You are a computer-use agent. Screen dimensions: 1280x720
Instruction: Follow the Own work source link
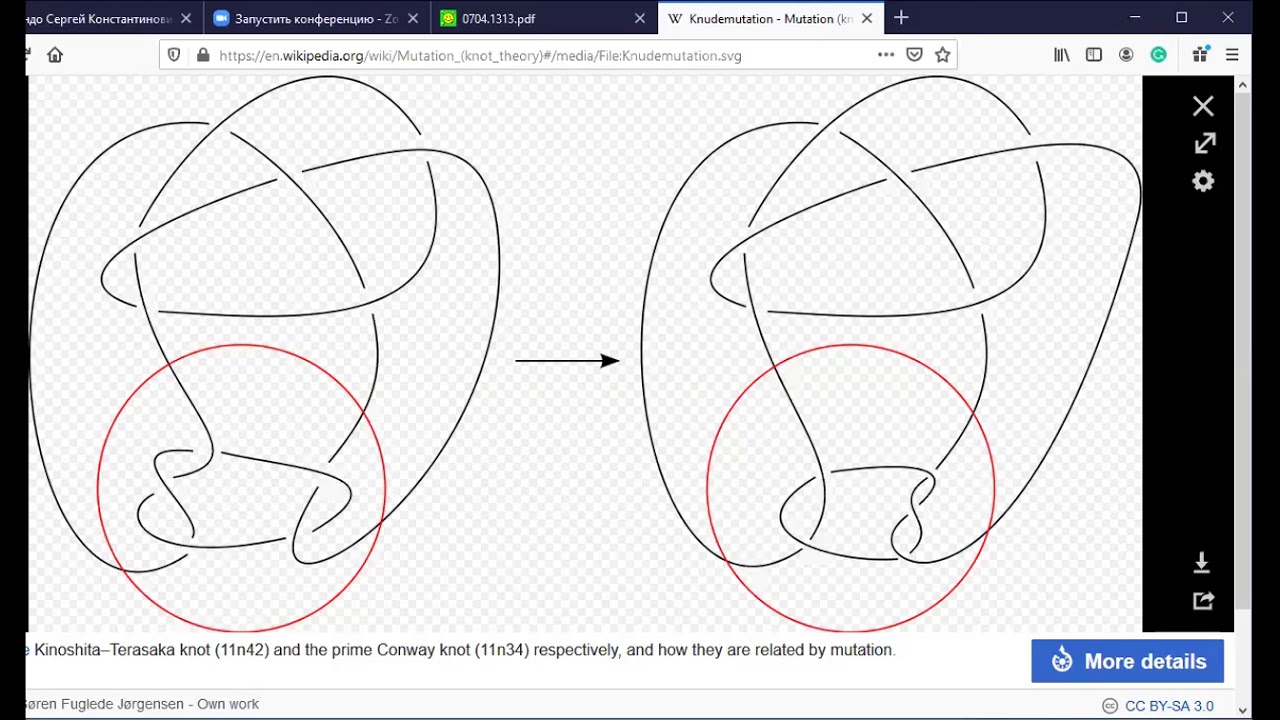(x=228, y=704)
